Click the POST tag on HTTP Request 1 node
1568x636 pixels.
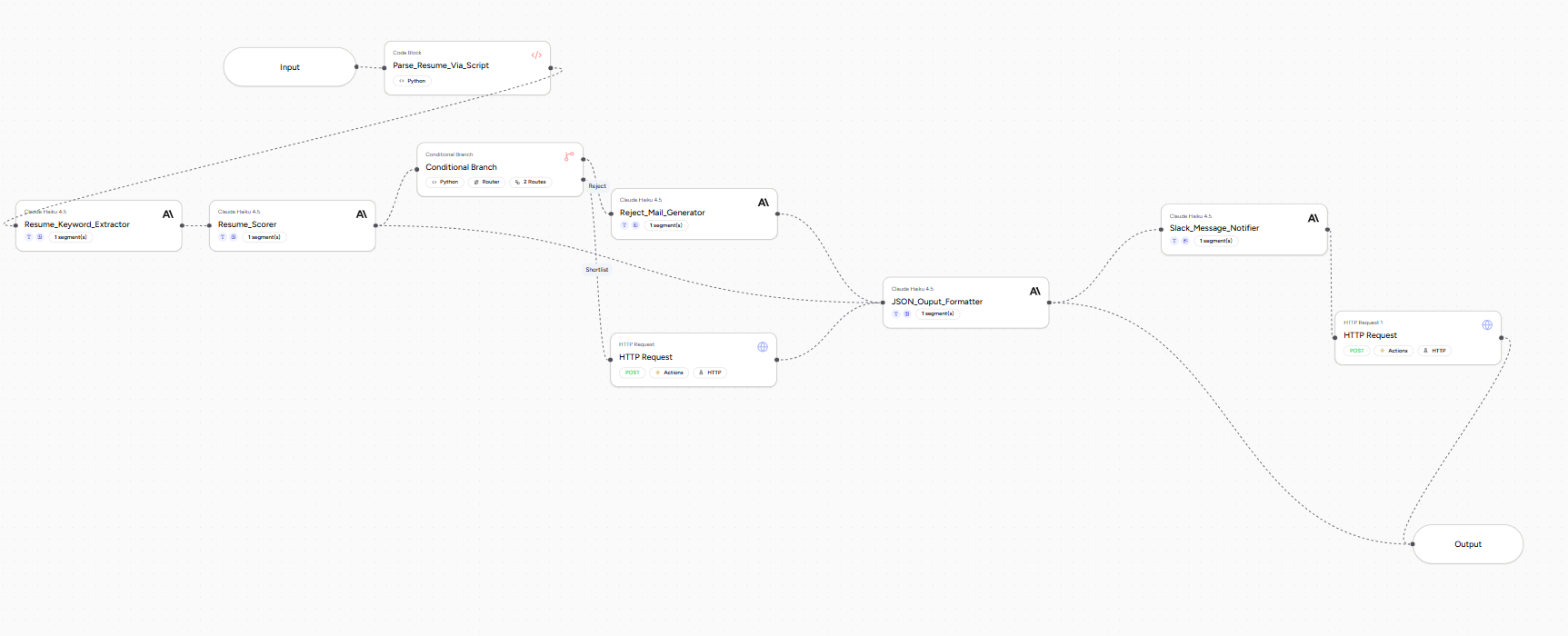pyautogui.click(x=1357, y=351)
